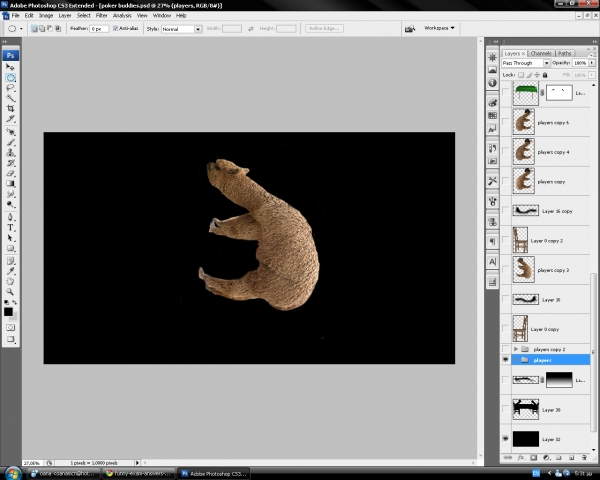Select the History Brush tool
This screenshot has height=480, width=600.
10,163
